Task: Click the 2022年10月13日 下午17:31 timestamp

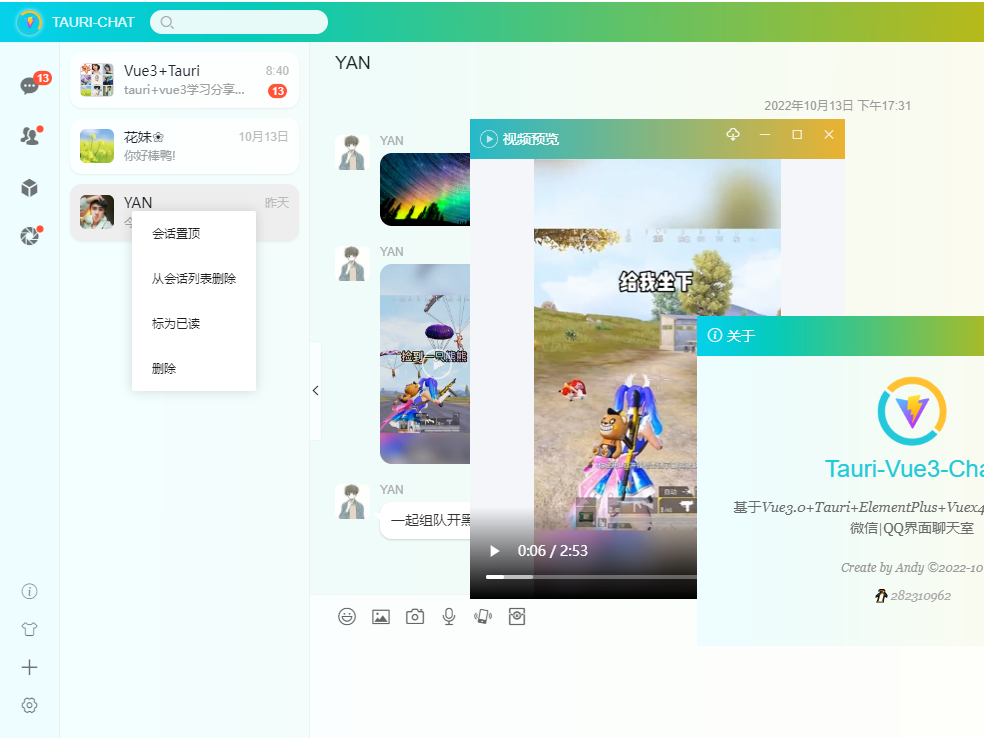Action: (837, 105)
